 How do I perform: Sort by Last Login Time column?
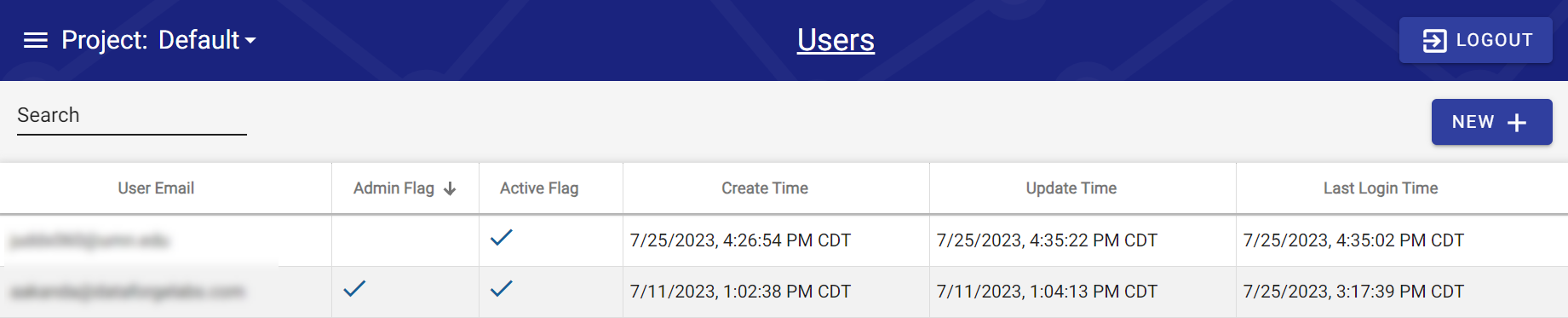coord(1381,188)
